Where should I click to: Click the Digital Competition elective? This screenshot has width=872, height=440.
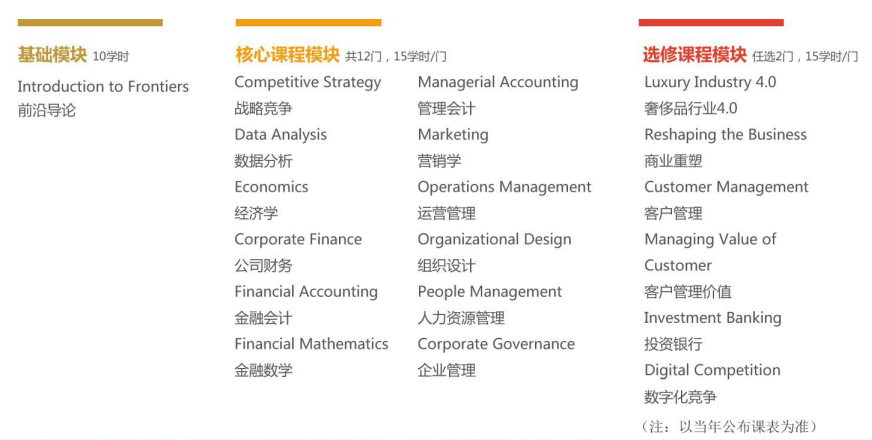point(712,370)
